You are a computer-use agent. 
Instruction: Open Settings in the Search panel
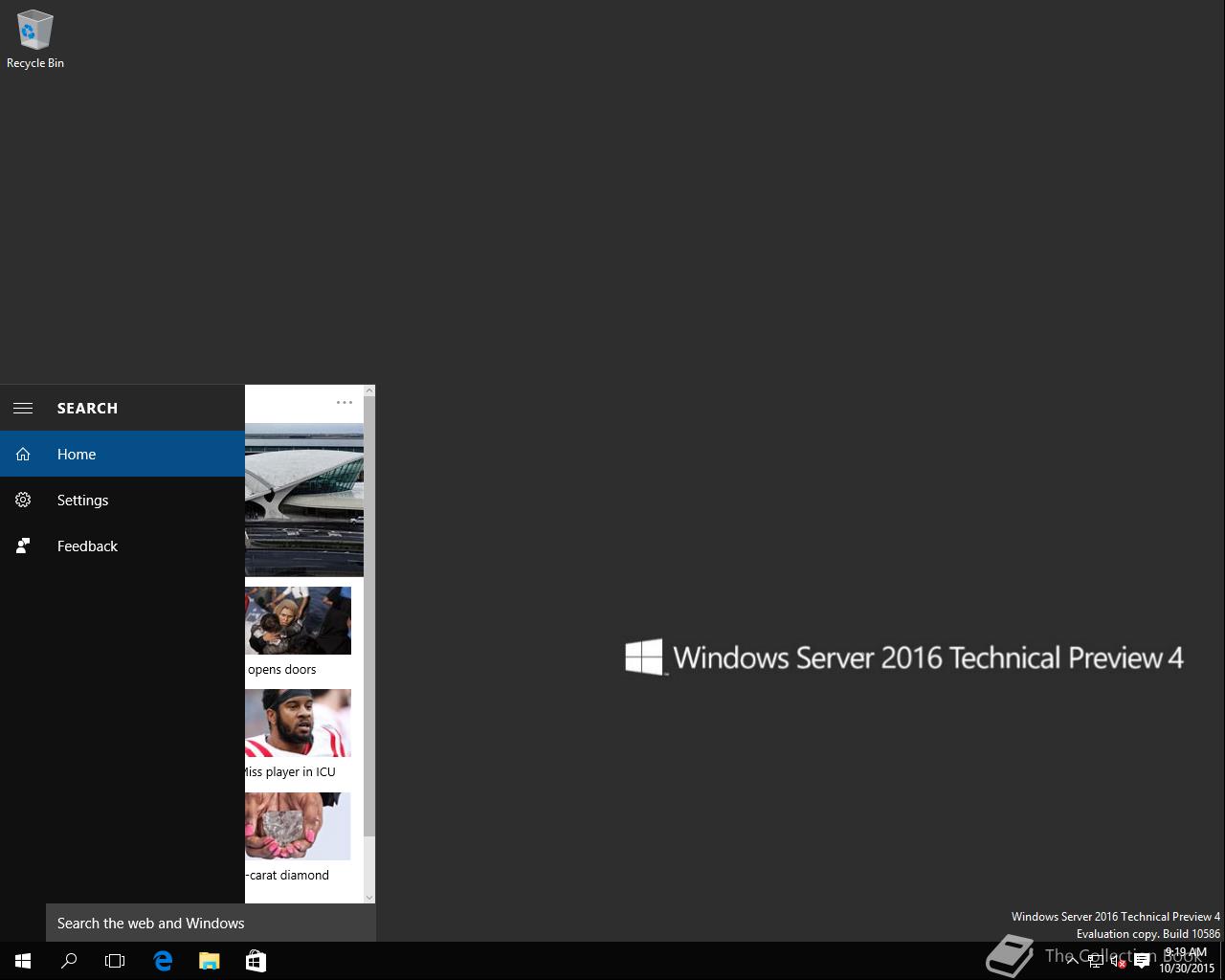(122, 500)
